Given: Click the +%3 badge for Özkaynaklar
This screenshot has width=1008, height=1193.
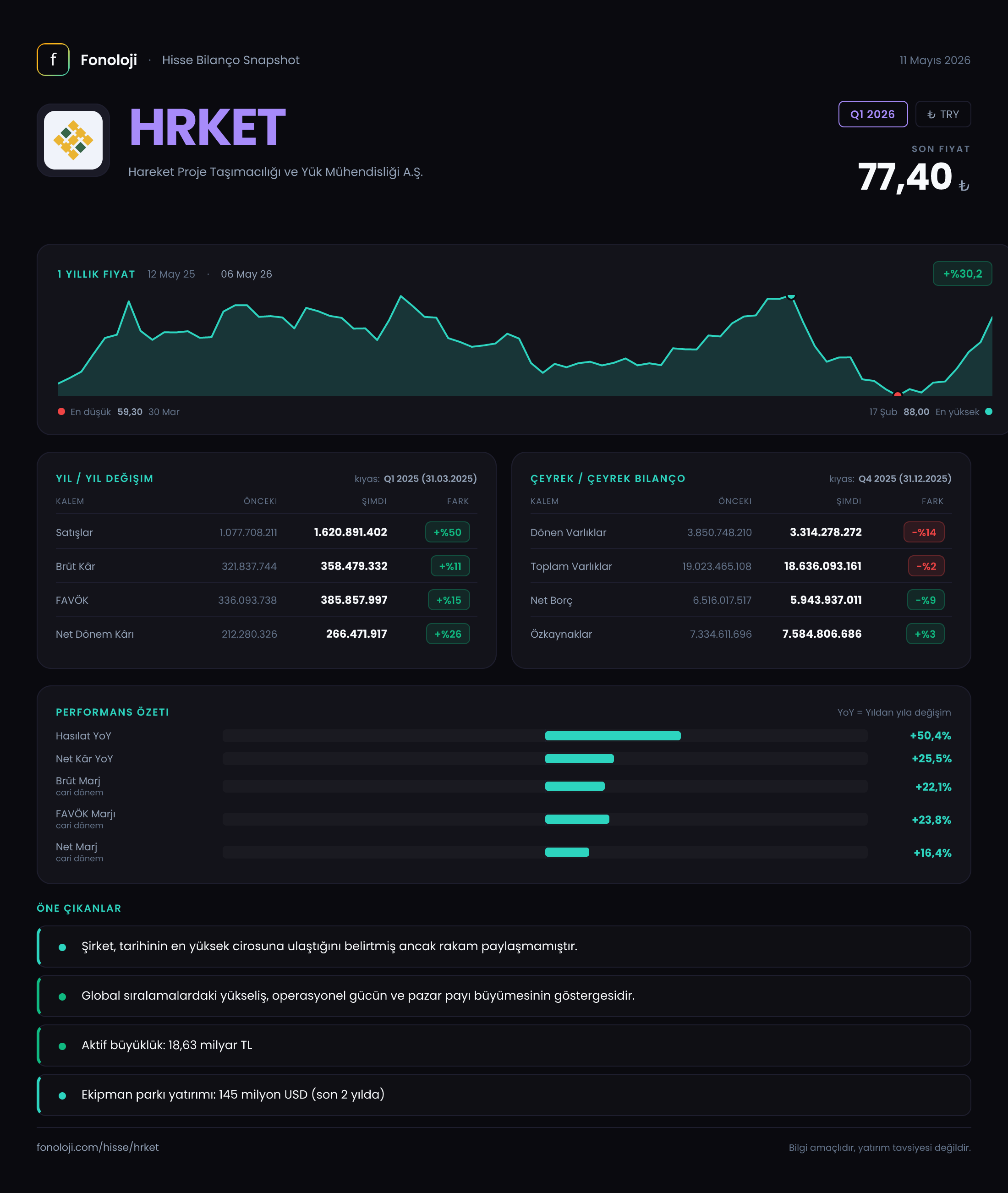Looking at the screenshot, I should click(x=925, y=634).
